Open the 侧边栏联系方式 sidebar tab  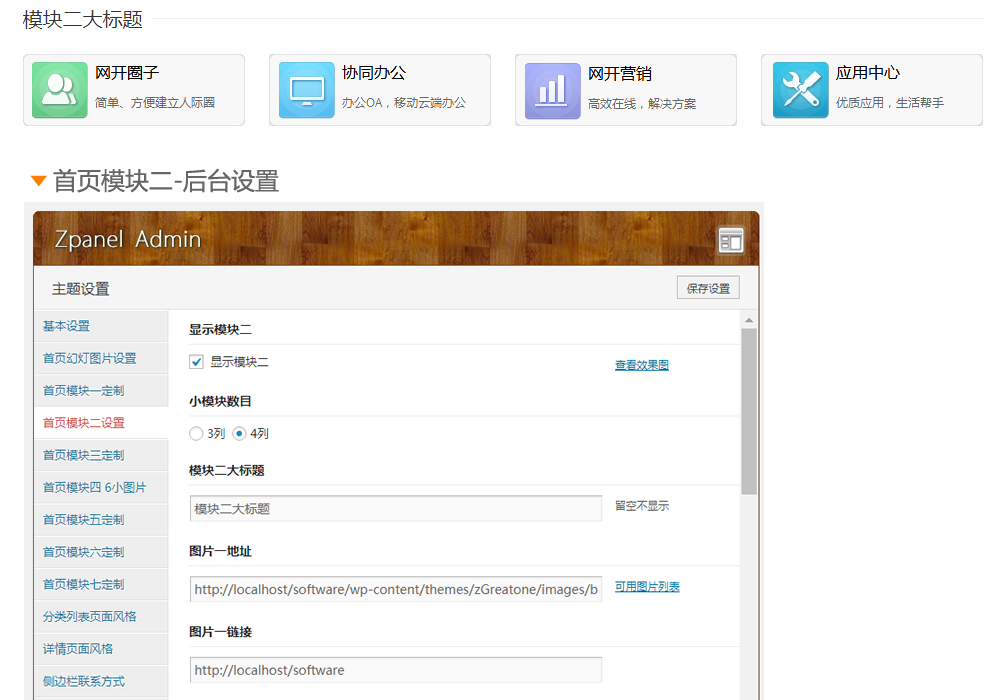coord(102,682)
